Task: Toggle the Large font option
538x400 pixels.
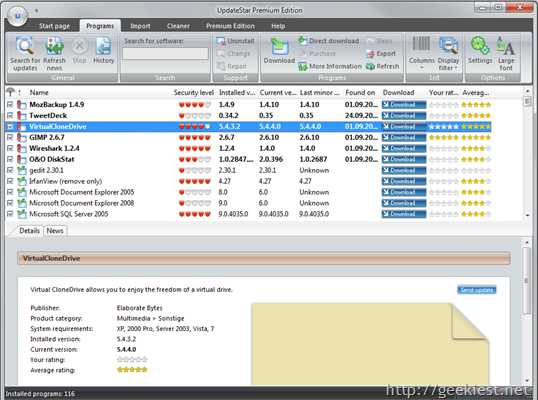Action: tap(506, 54)
